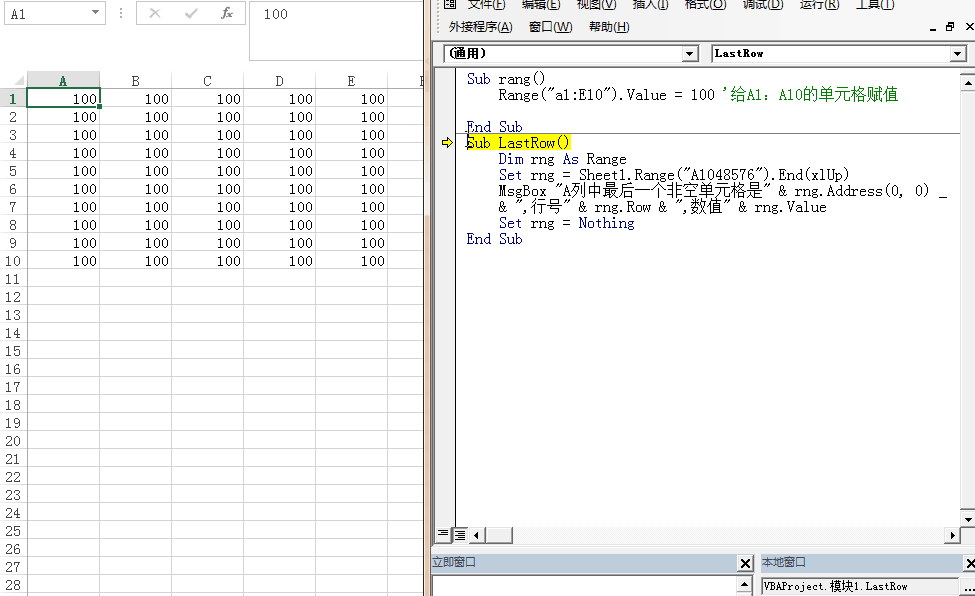The height and width of the screenshot is (596, 975).
Task: Click the Dim rng As Range line
Action: coord(562,159)
